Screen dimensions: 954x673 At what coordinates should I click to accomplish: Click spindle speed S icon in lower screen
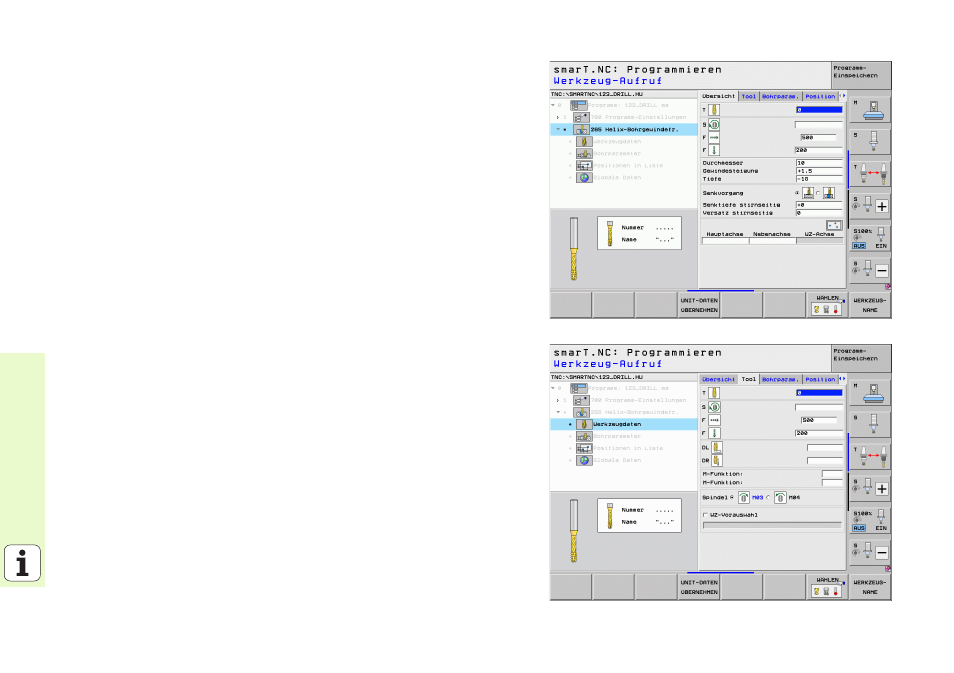[714, 407]
